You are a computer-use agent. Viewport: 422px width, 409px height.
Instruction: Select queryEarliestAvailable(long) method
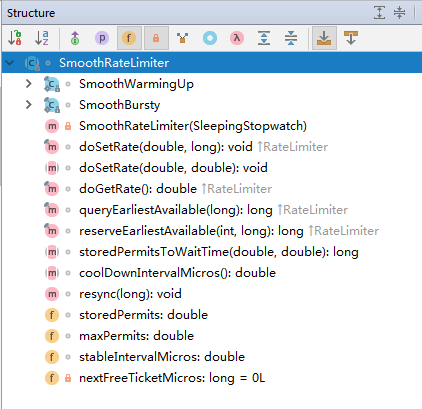click(176, 210)
